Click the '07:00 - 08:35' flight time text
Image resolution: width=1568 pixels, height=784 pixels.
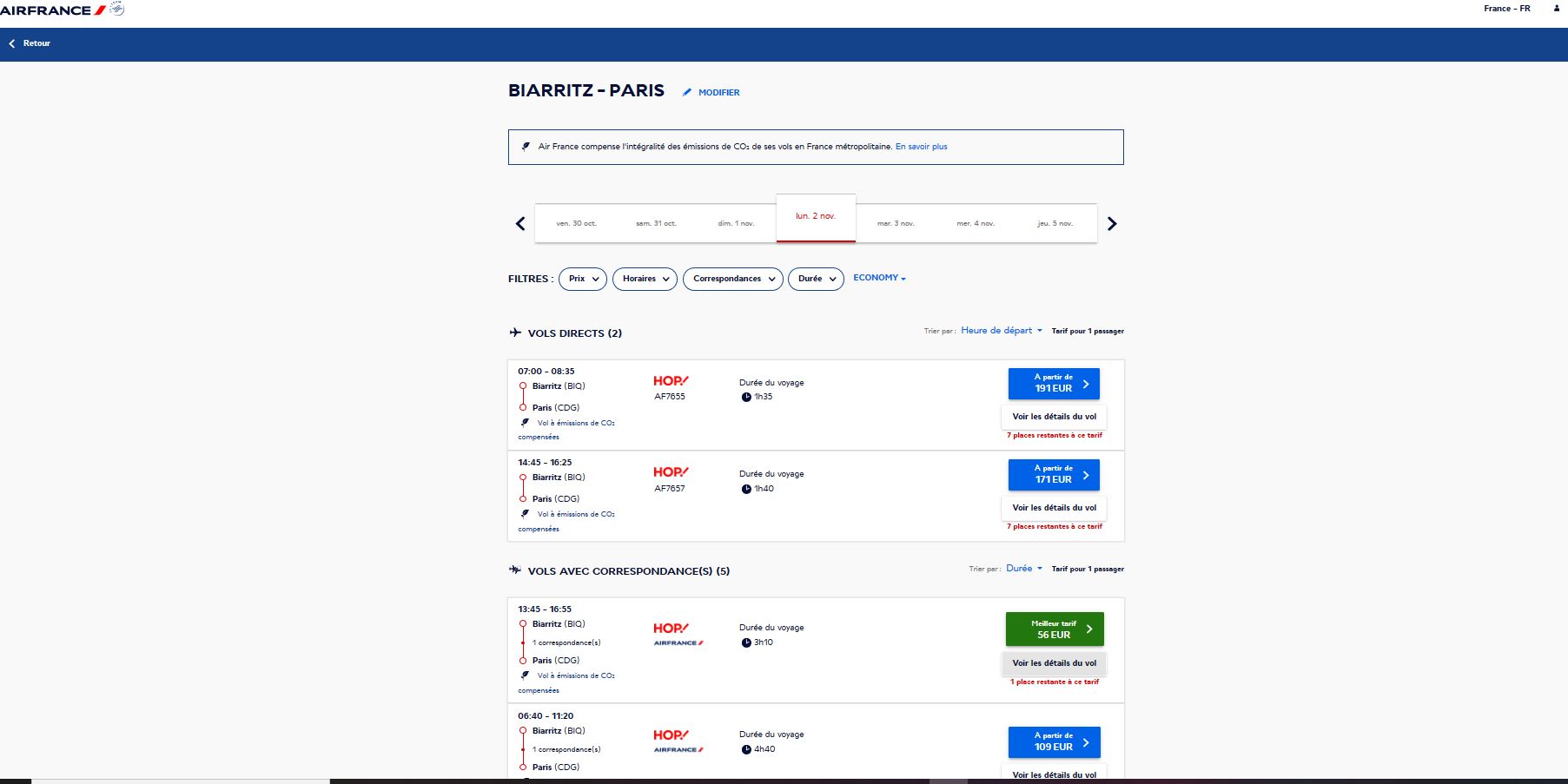click(546, 372)
